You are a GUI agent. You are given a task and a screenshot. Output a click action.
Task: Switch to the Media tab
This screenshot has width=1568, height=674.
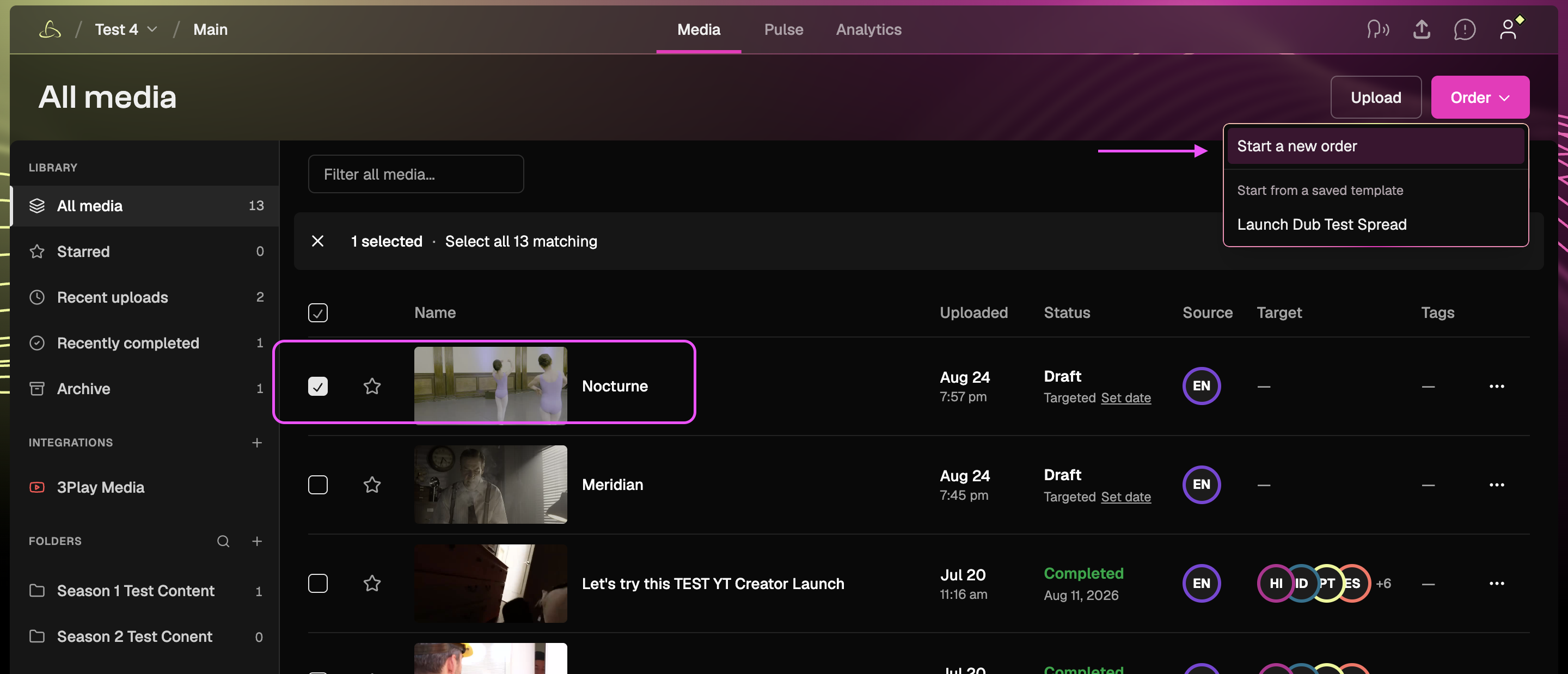coord(698,29)
